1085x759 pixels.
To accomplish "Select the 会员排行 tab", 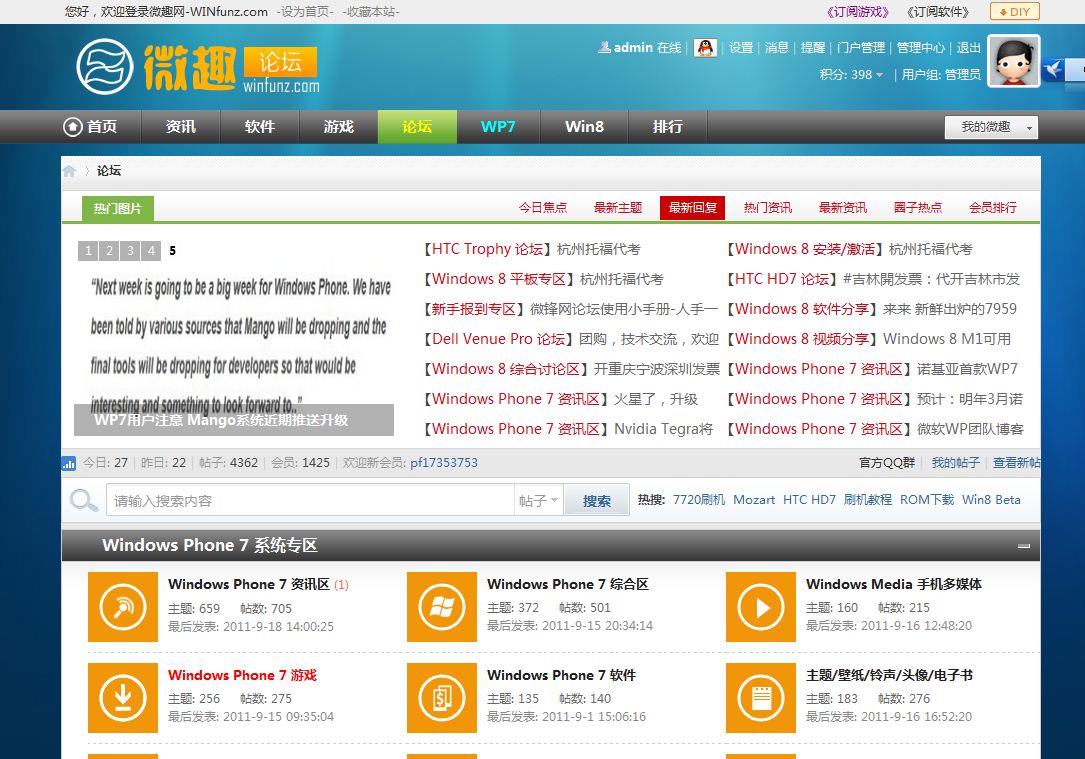I will point(992,208).
